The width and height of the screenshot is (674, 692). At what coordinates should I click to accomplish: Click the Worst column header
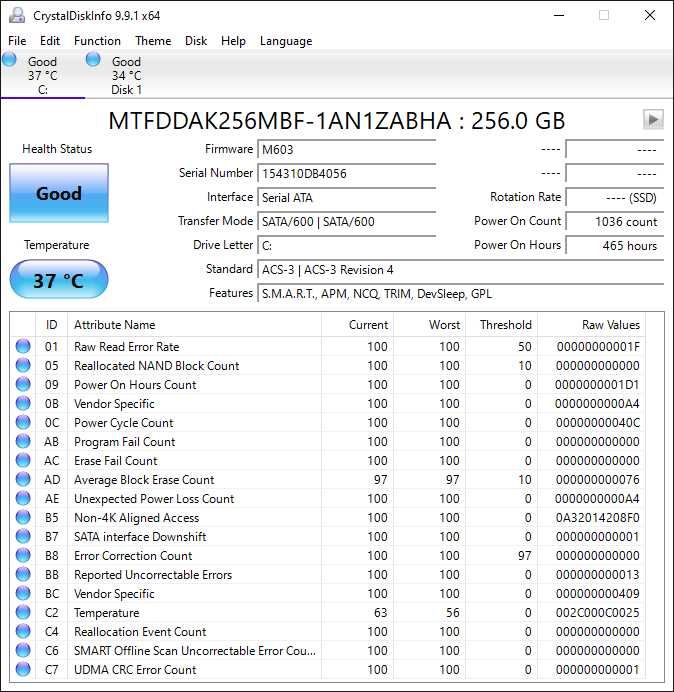click(x=429, y=325)
